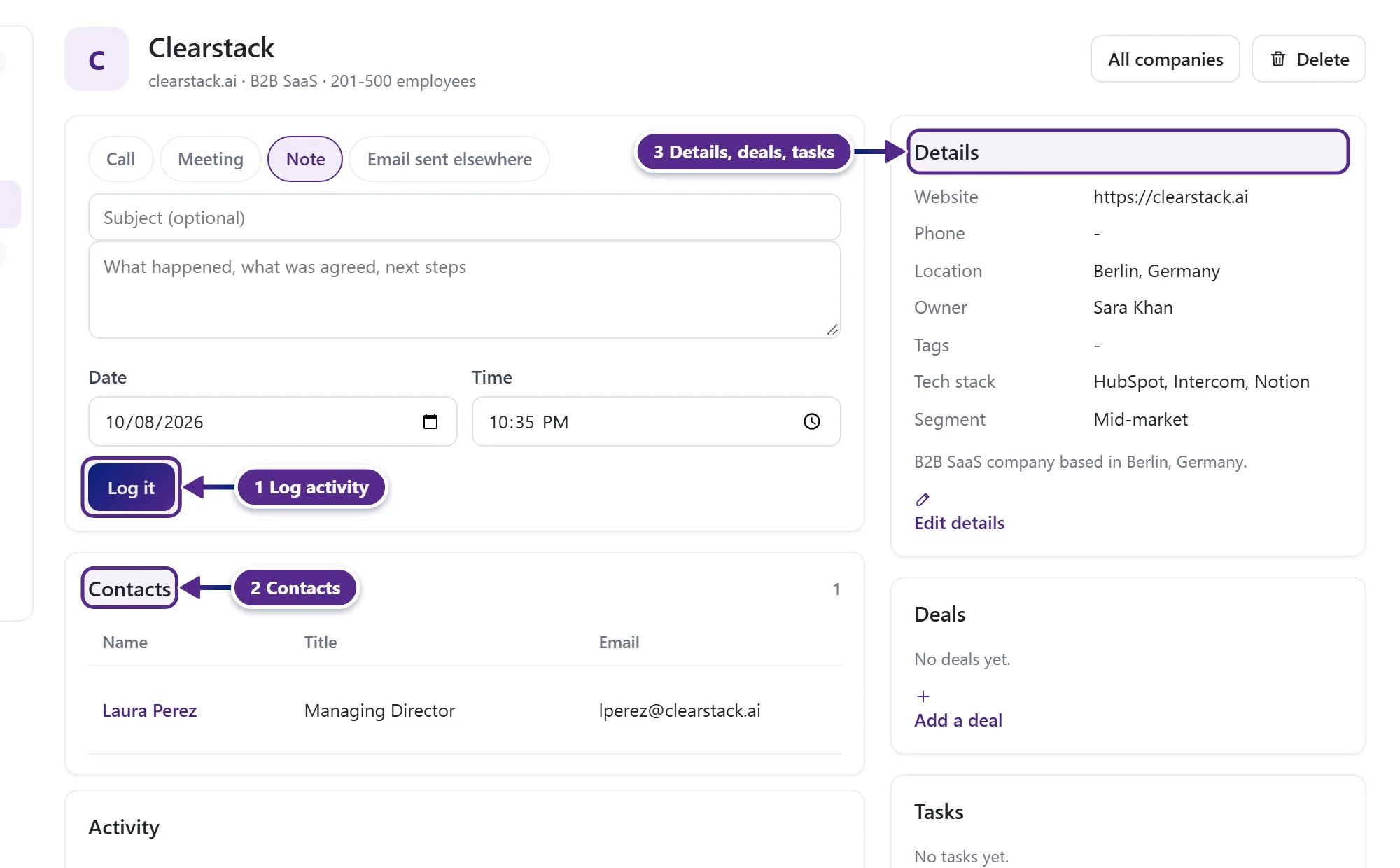Click tech stack HubSpot, Intercom, Notion
Screen dimensions: 1400x868
point(1201,381)
